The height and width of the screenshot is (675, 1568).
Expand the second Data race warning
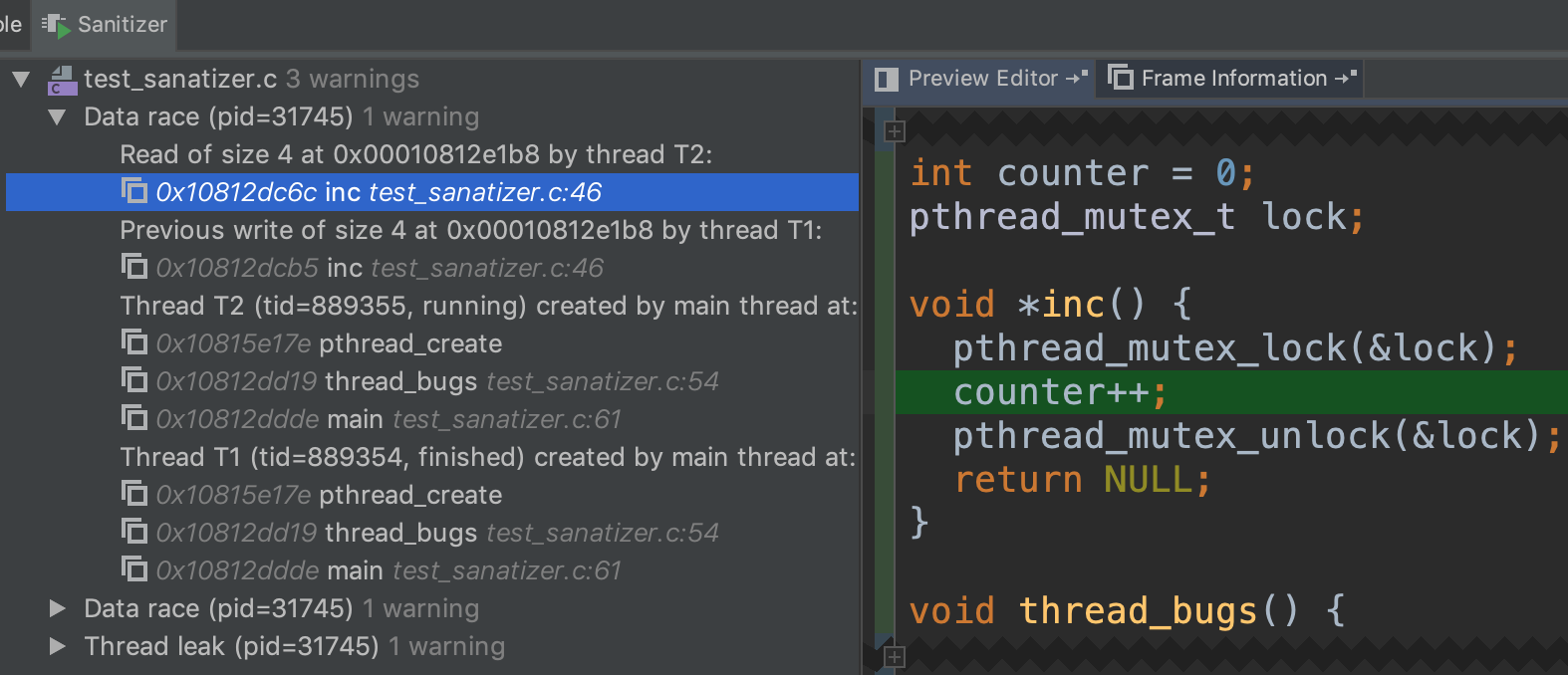58,608
